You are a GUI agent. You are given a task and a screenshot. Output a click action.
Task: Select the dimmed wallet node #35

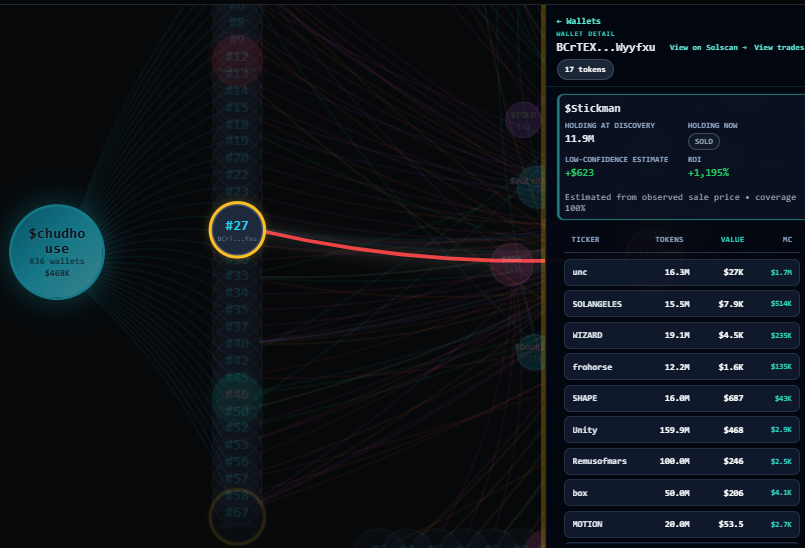(x=237, y=310)
